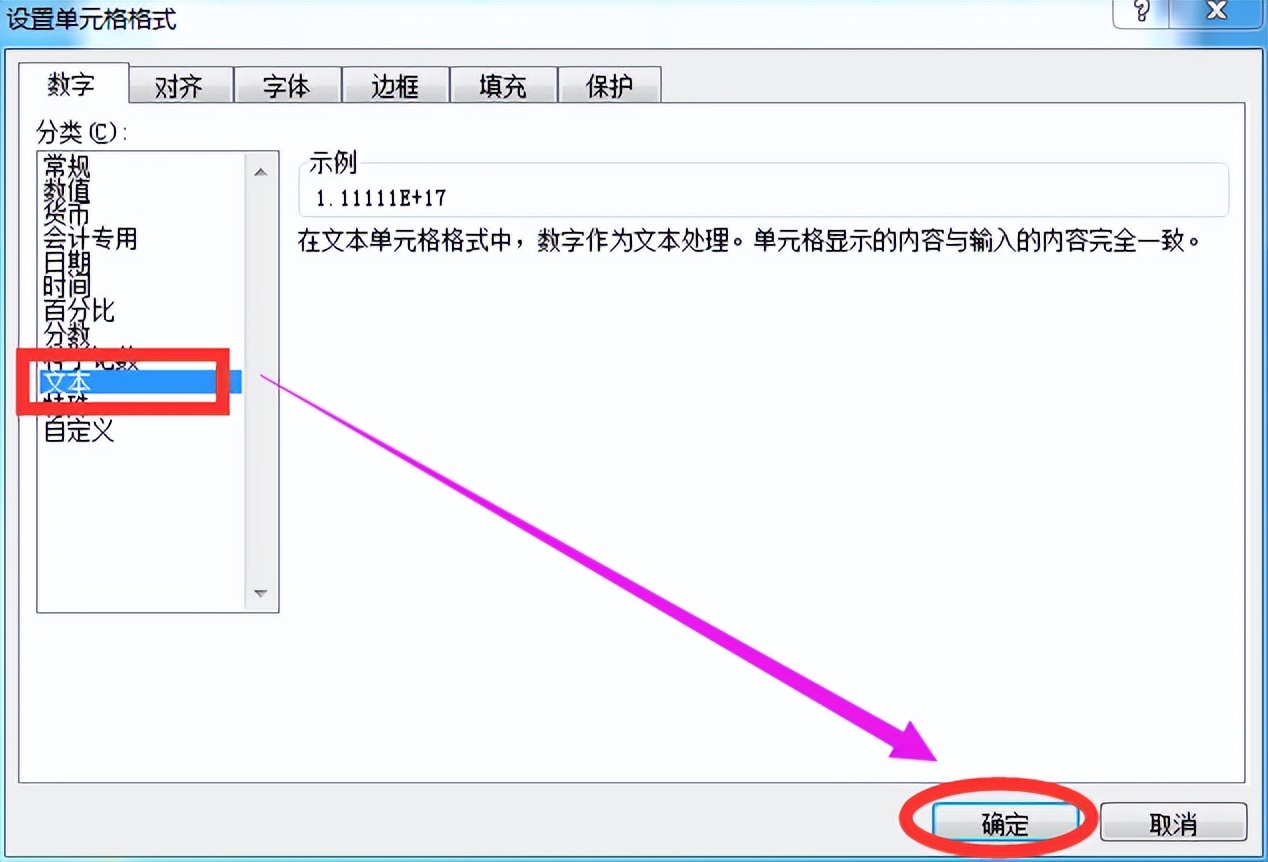Click the category list scroll up arrow

[x=261, y=172]
